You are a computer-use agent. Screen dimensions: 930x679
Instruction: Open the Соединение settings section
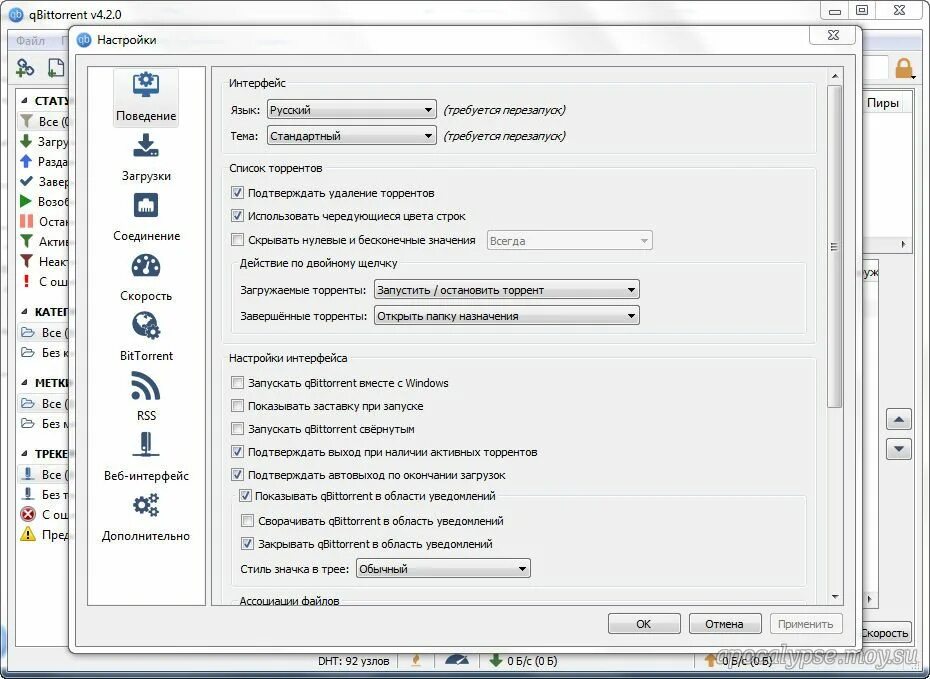(146, 217)
